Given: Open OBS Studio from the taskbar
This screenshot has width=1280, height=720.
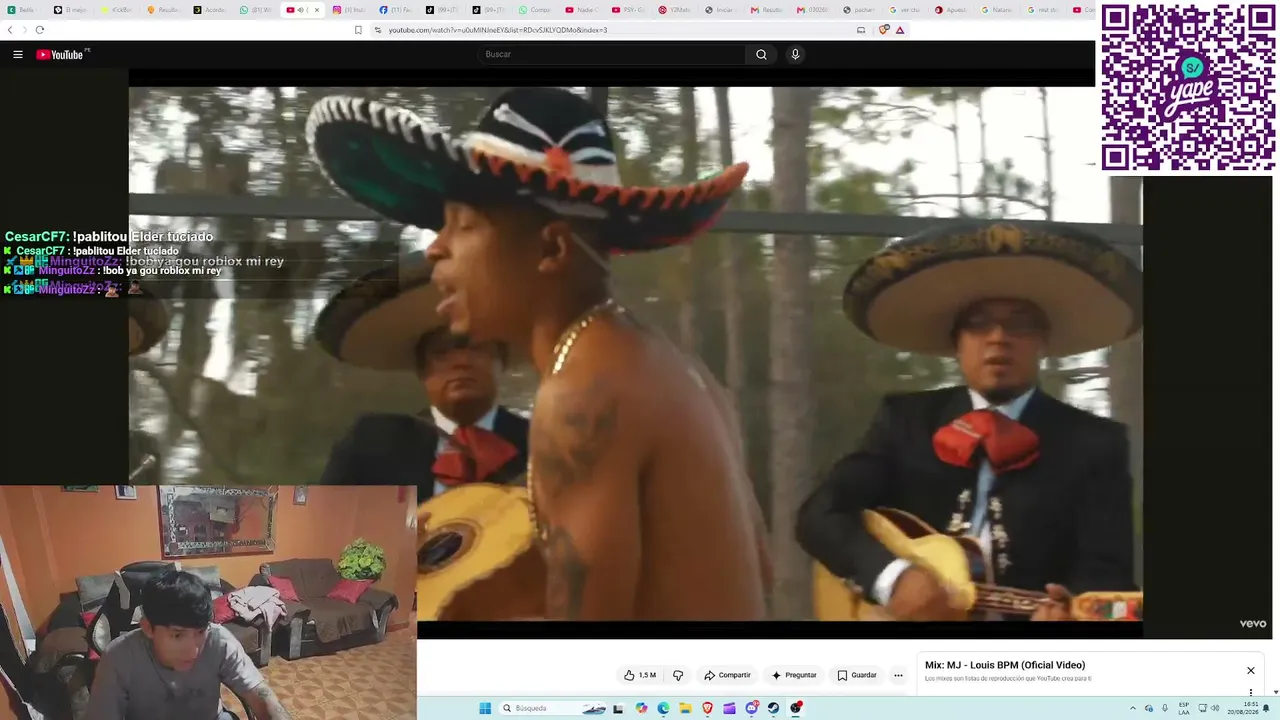Looking at the screenshot, I should pyautogui.click(x=796, y=708).
